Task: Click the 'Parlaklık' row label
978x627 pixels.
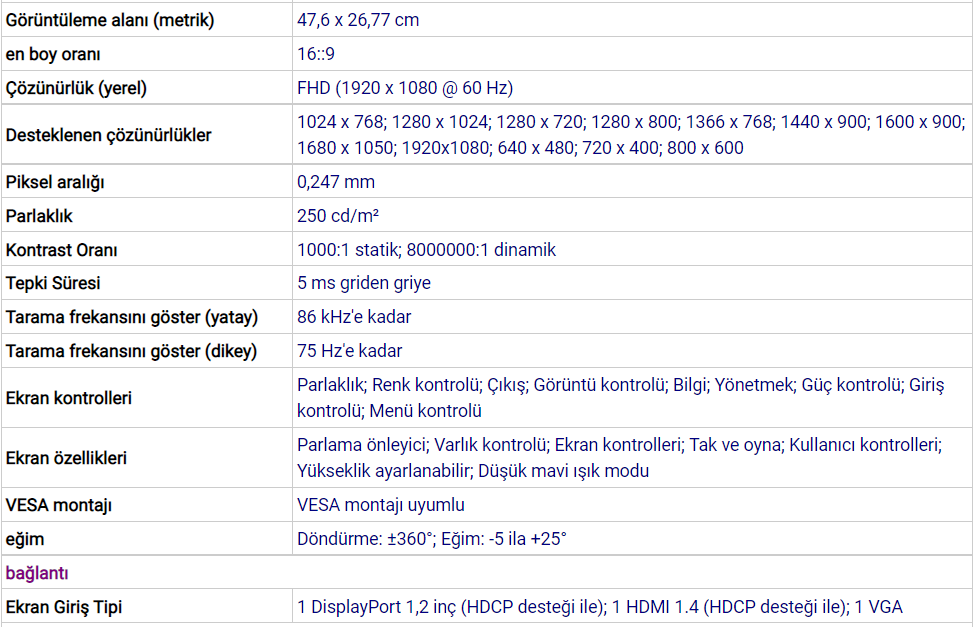Action: point(39,216)
